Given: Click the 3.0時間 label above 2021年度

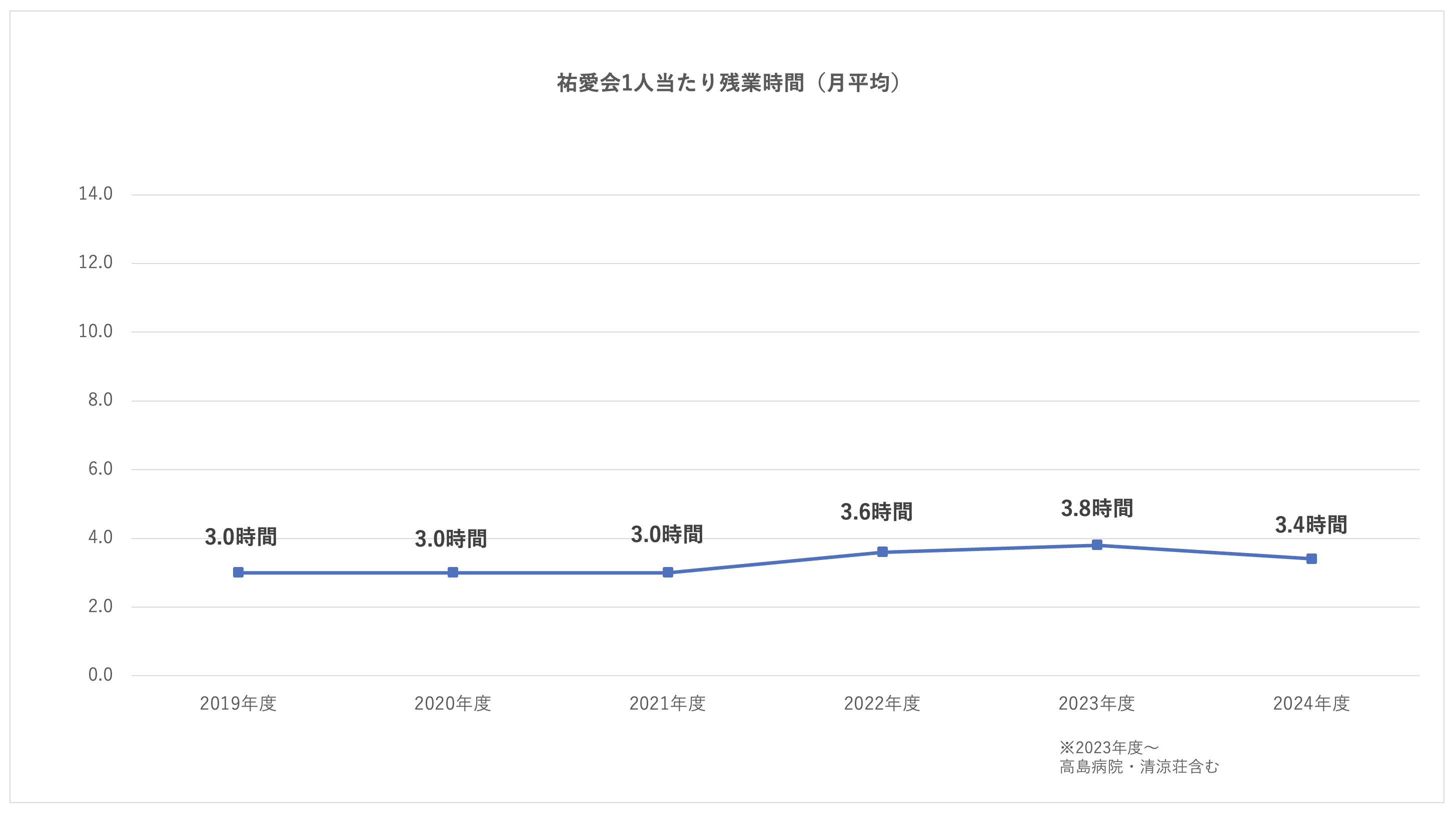Looking at the screenshot, I should pos(667,534).
